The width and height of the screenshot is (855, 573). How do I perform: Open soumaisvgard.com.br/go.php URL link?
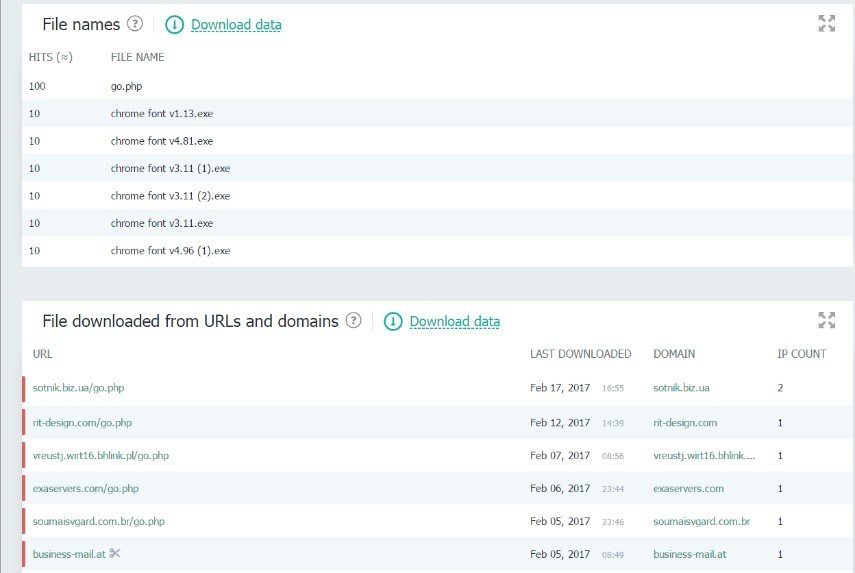click(x=99, y=521)
